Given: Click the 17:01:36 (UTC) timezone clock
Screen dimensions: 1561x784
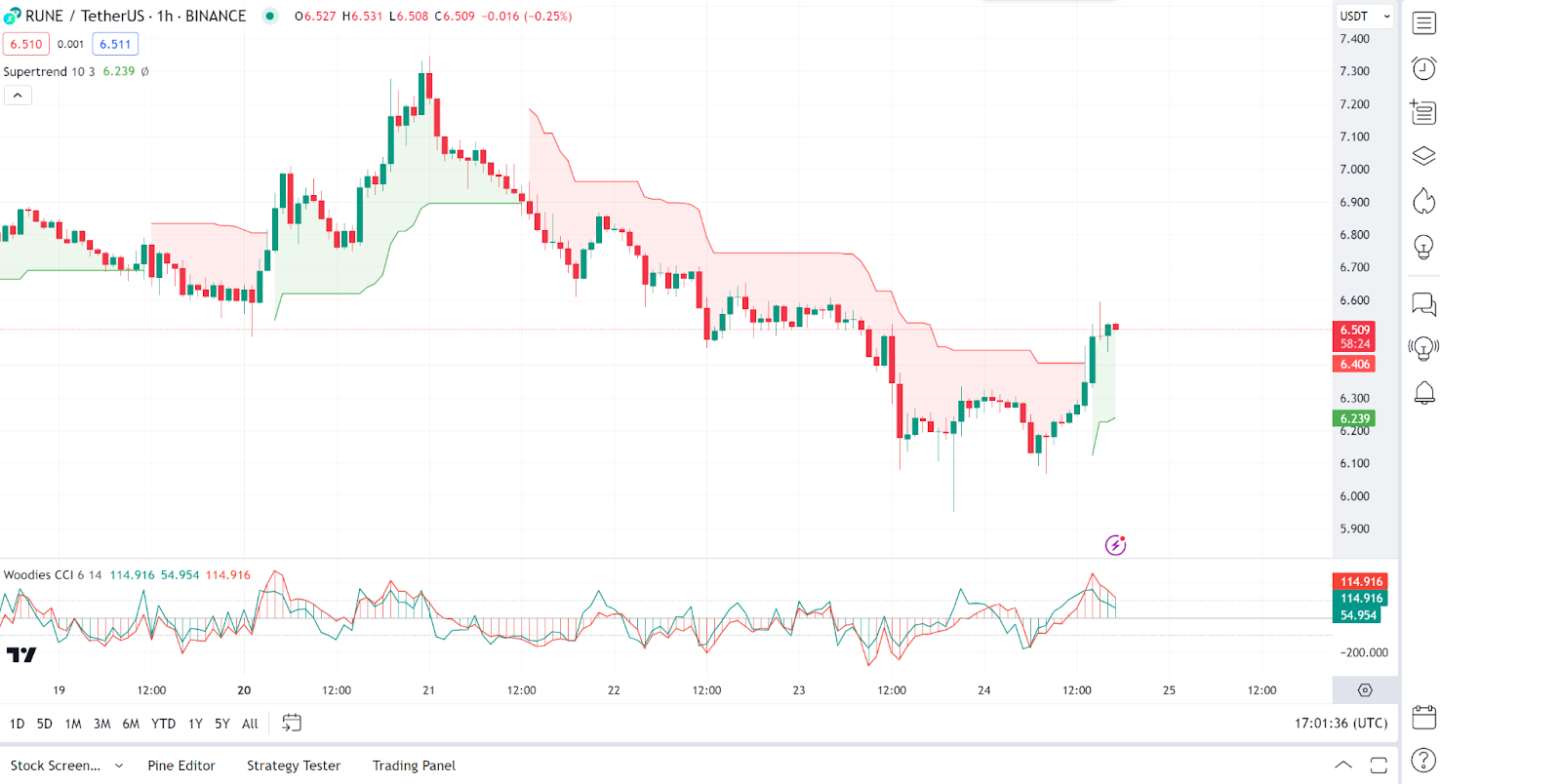Looking at the screenshot, I should (x=1341, y=723).
